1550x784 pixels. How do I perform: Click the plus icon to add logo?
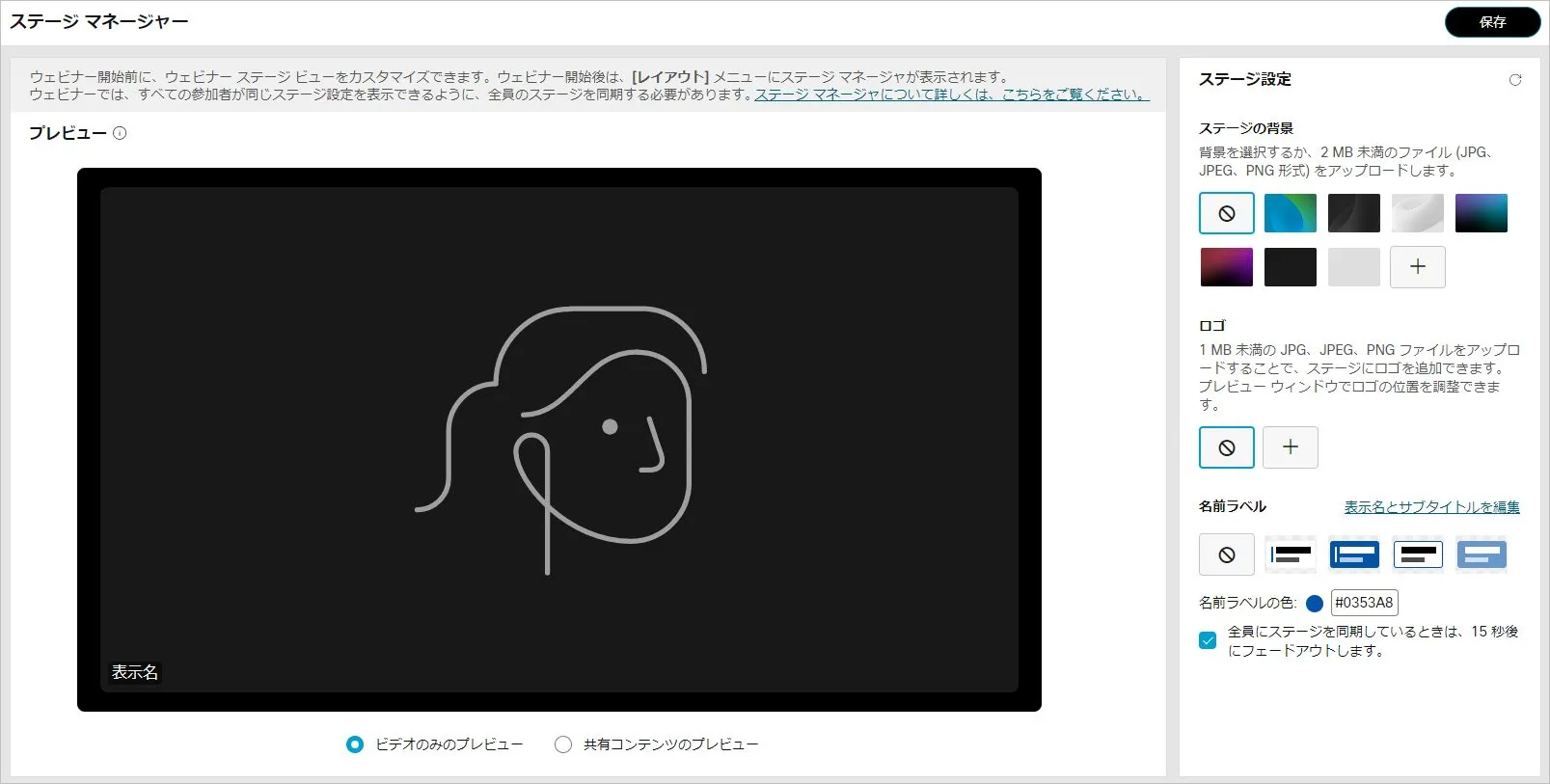pos(1290,447)
